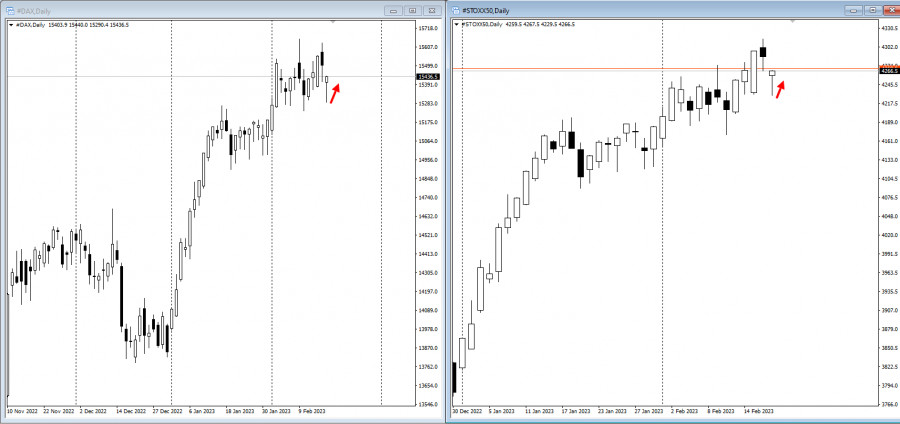This screenshot has height=424, width=900.
Task: Click the #DAX,Daily window chart icon
Action: point(10,11)
